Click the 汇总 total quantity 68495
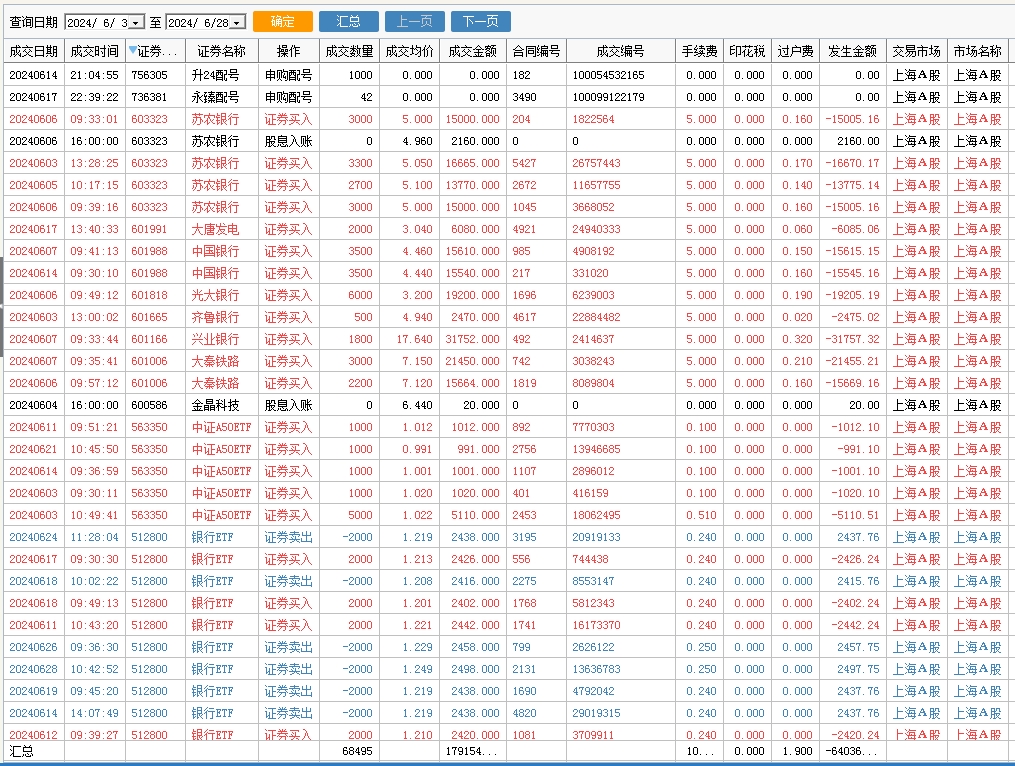Viewport: 1015px width, 766px height. [x=357, y=751]
